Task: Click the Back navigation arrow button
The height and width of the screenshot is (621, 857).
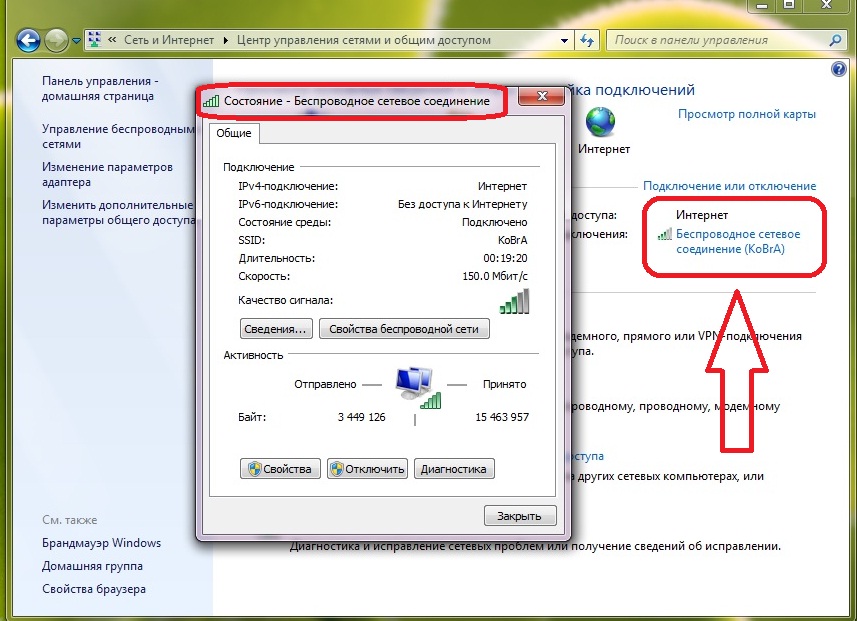Action: click(x=29, y=41)
